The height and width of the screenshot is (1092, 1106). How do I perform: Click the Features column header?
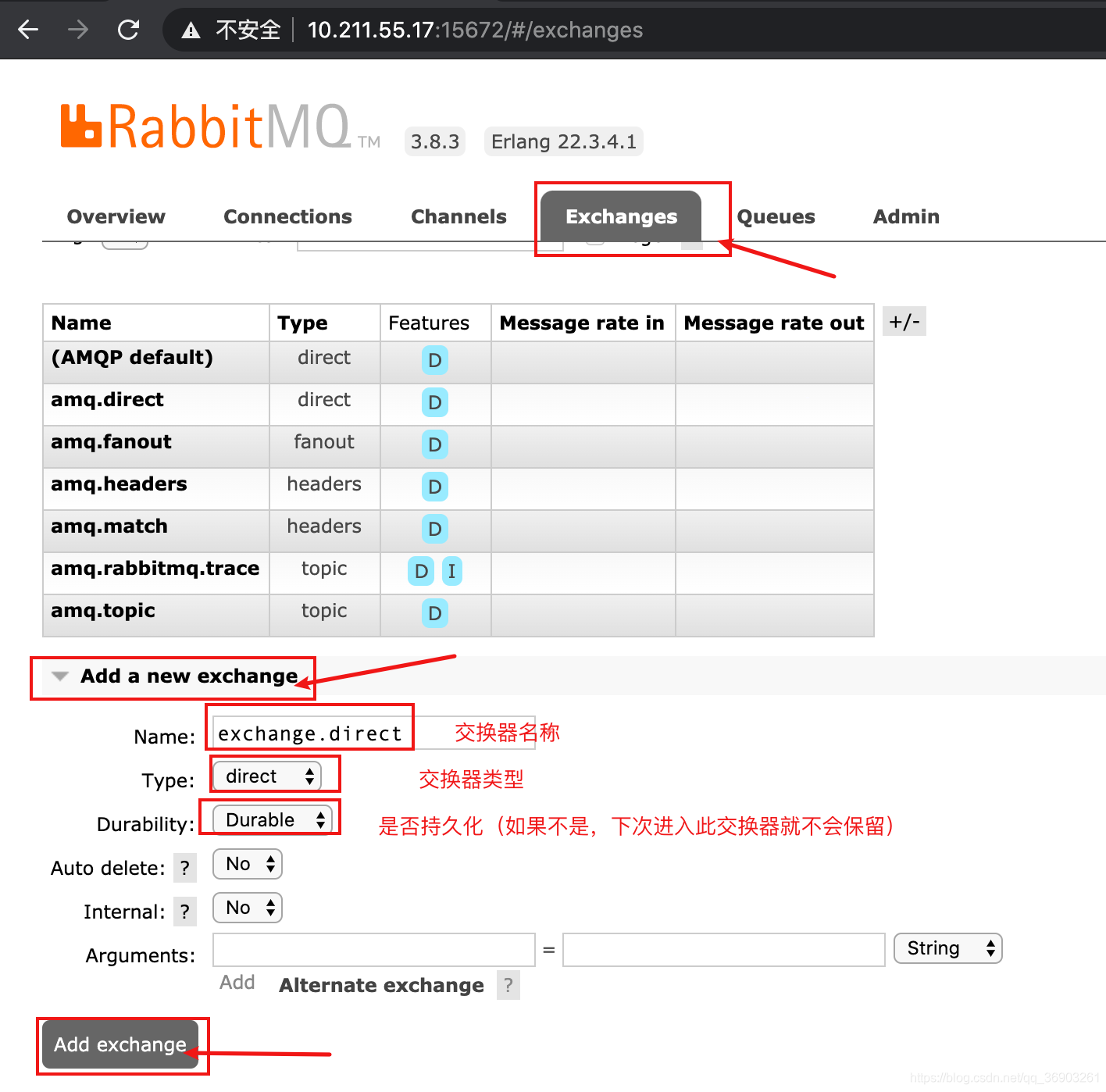429,323
